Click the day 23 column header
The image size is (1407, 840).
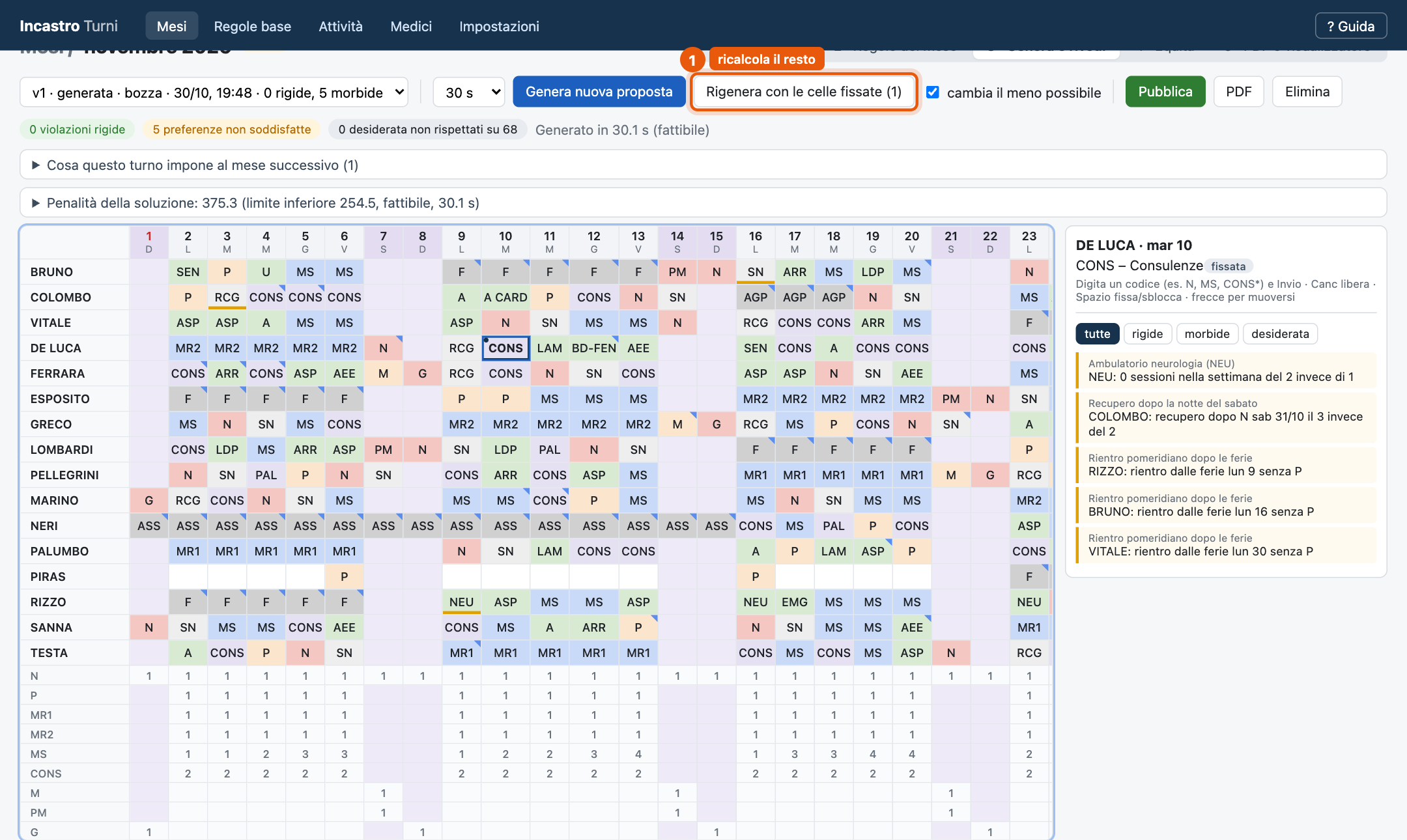(x=1029, y=242)
